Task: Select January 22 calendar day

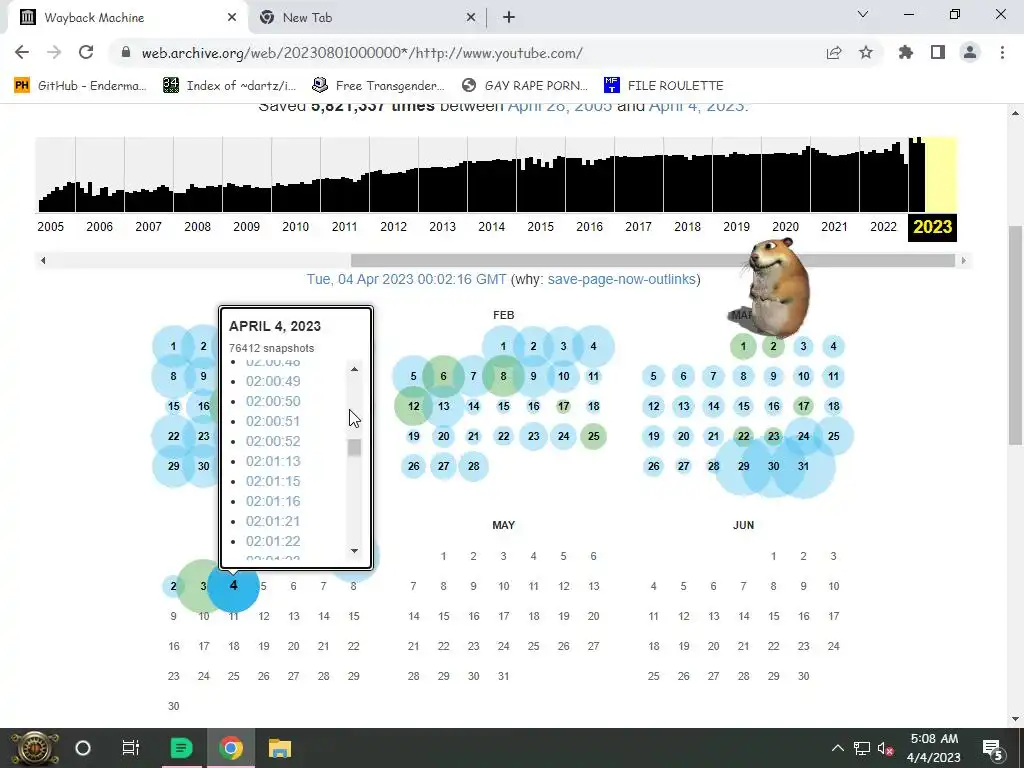Action: click(173, 436)
